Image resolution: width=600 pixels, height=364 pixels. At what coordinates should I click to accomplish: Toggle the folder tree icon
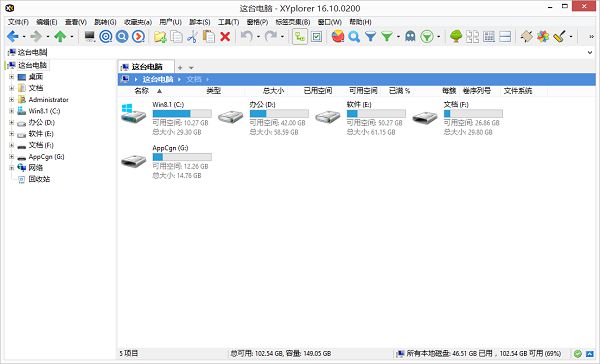pos(456,36)
